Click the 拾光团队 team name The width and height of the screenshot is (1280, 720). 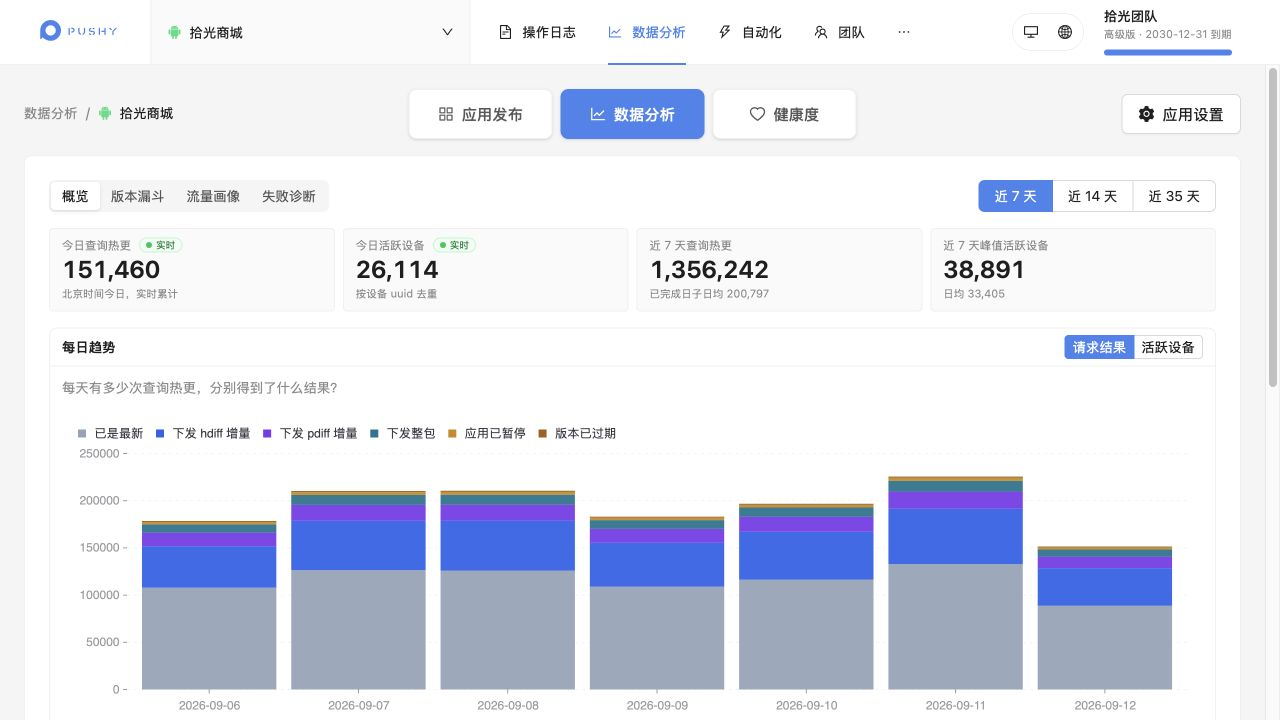point(1130,16)
